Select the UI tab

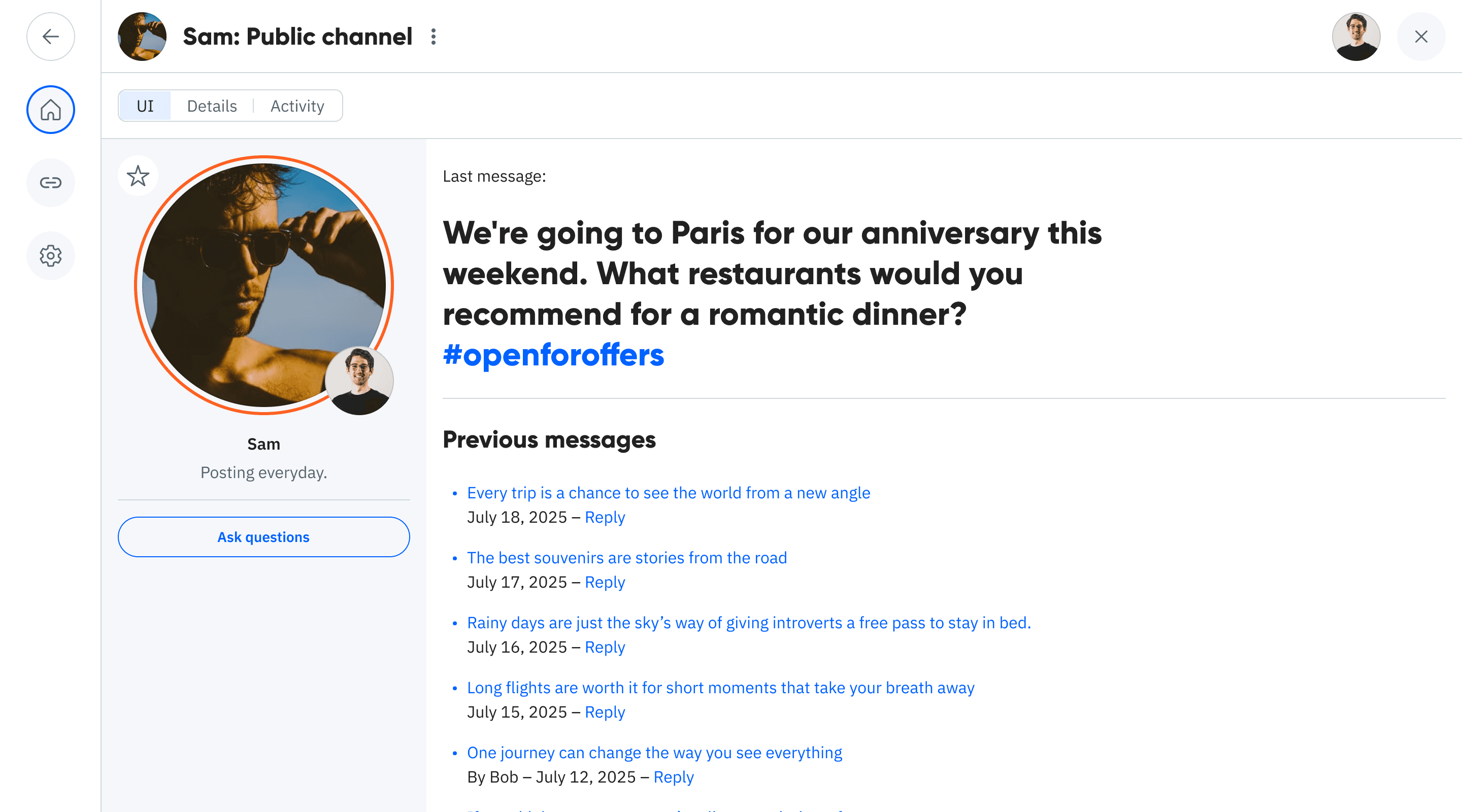[x=145, y=106]
